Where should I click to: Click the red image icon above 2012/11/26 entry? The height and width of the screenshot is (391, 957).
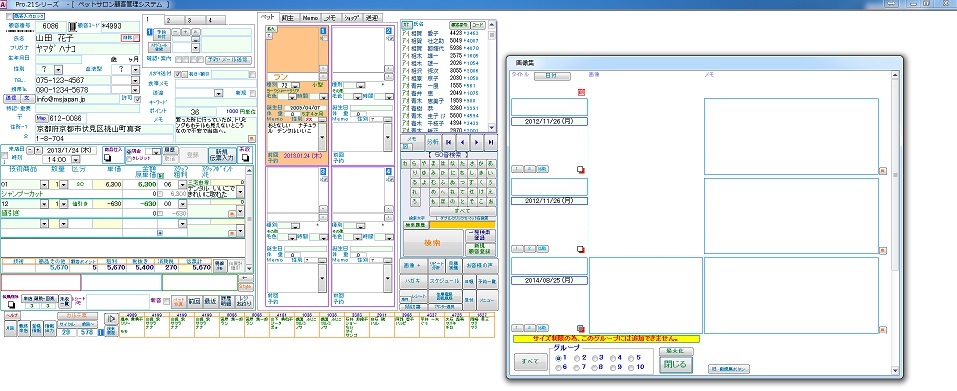point(581,92)
